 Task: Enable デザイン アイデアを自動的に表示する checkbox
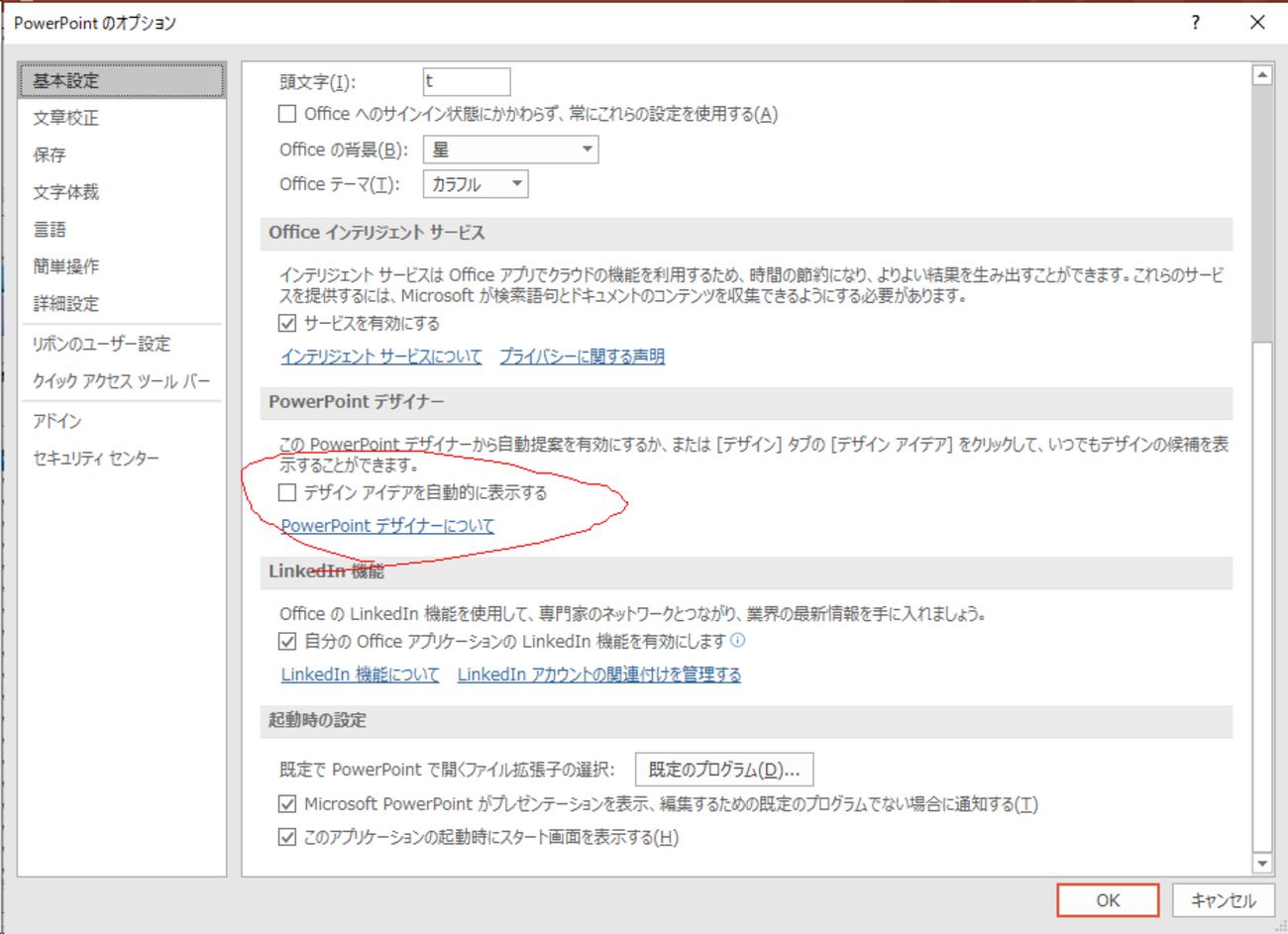(x=287, y=492)
